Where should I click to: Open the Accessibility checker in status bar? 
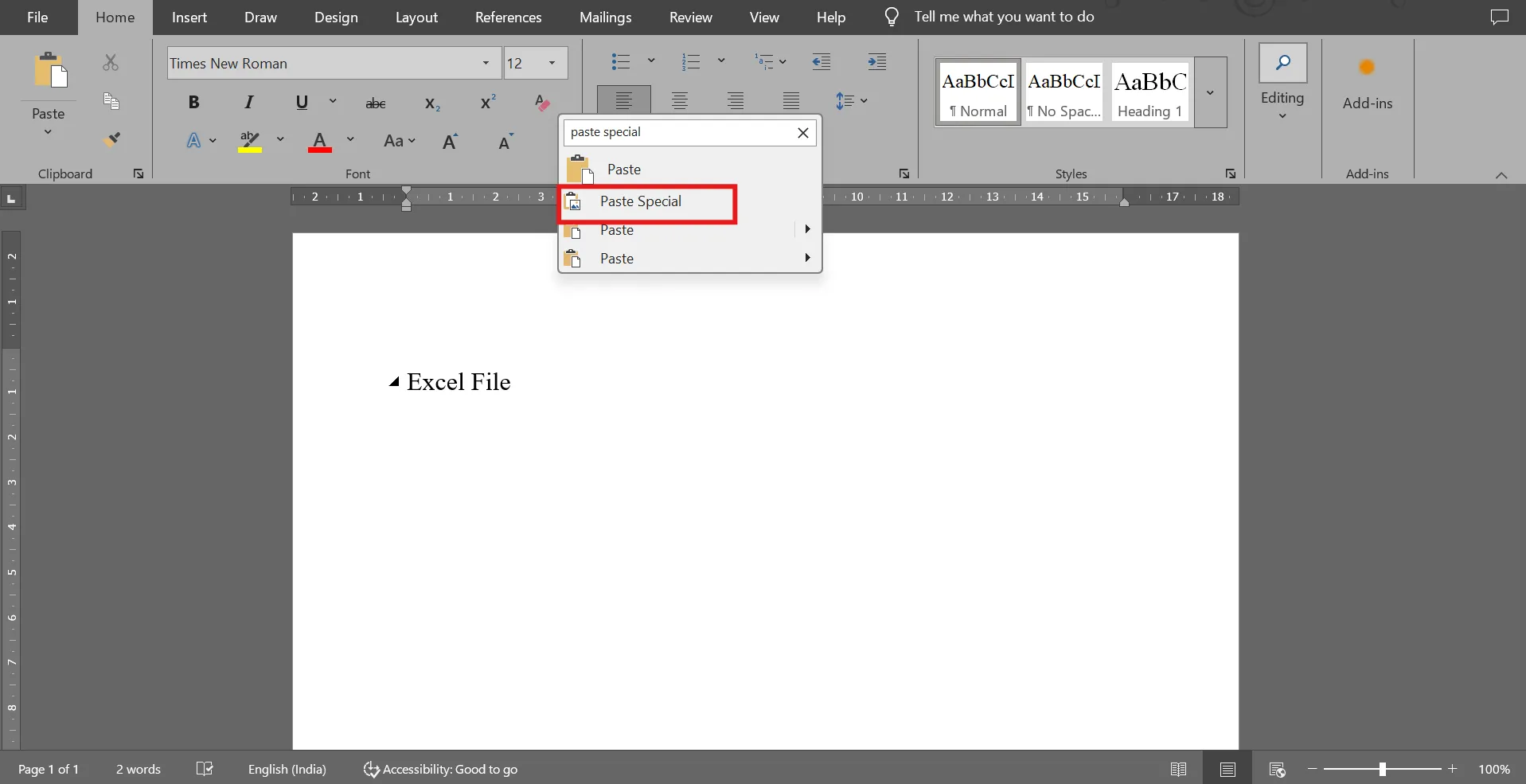point(440,769)
